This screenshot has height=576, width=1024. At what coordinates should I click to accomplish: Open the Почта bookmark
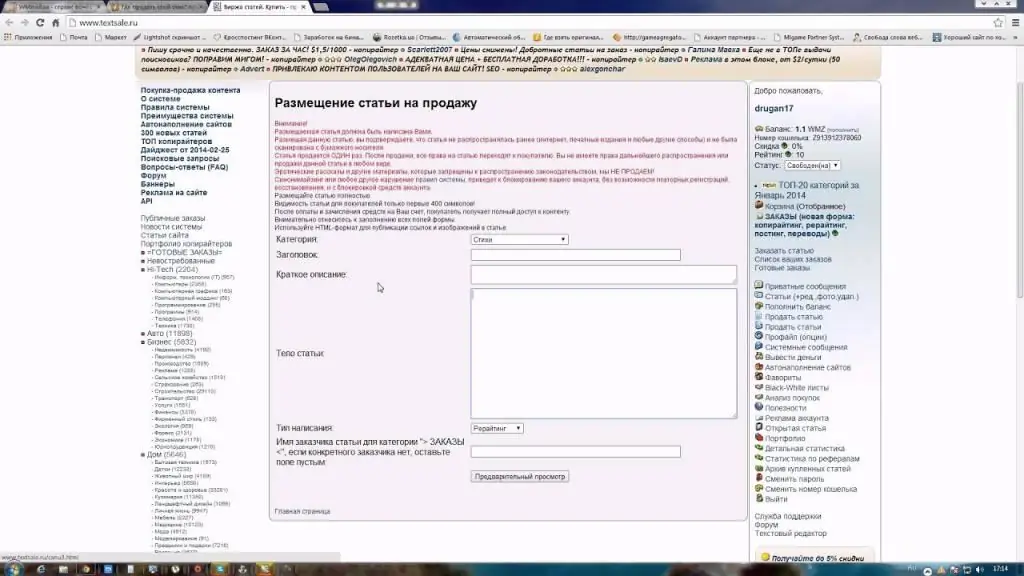[73, 37]
